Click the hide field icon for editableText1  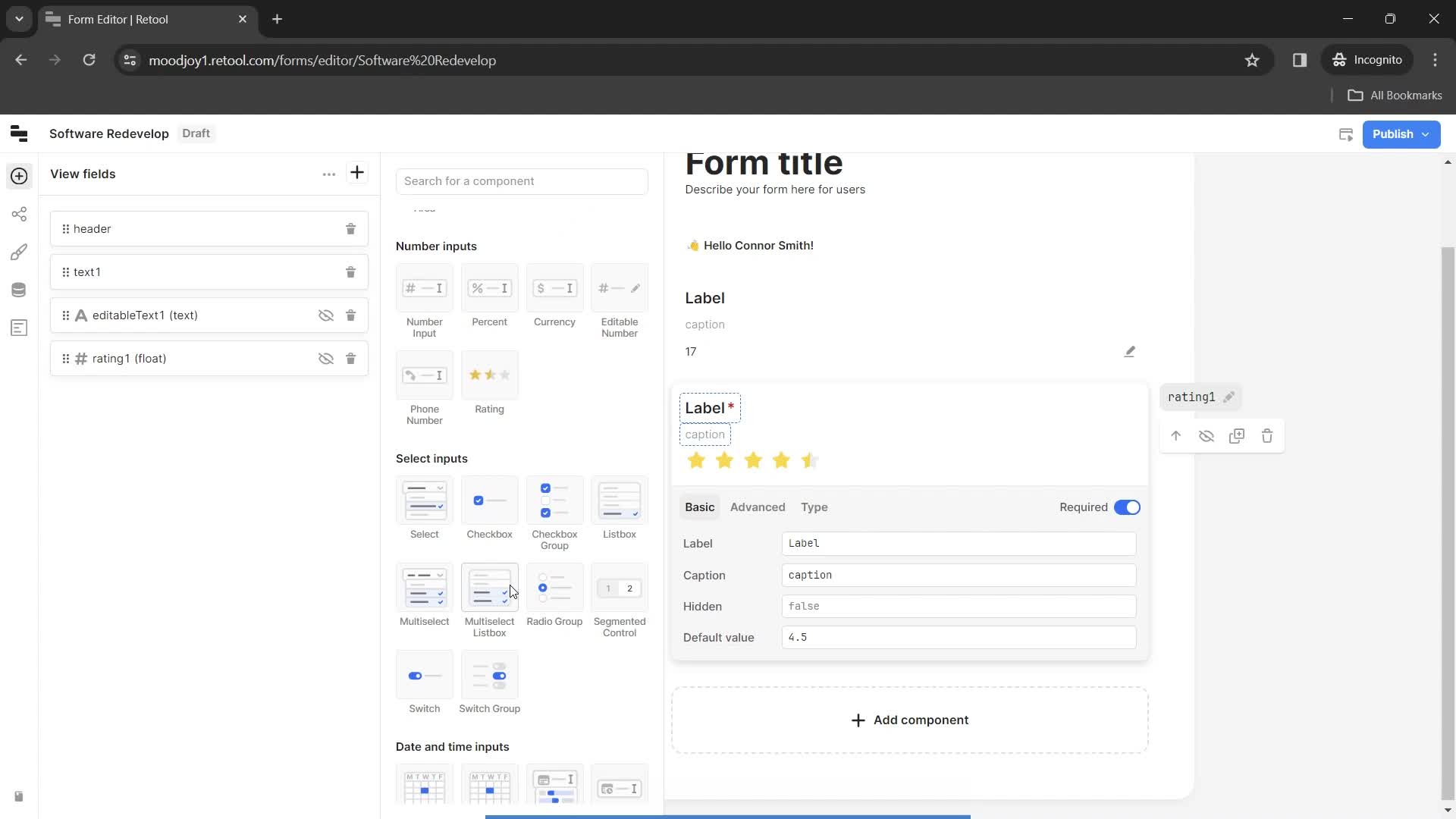coord(325,315)
